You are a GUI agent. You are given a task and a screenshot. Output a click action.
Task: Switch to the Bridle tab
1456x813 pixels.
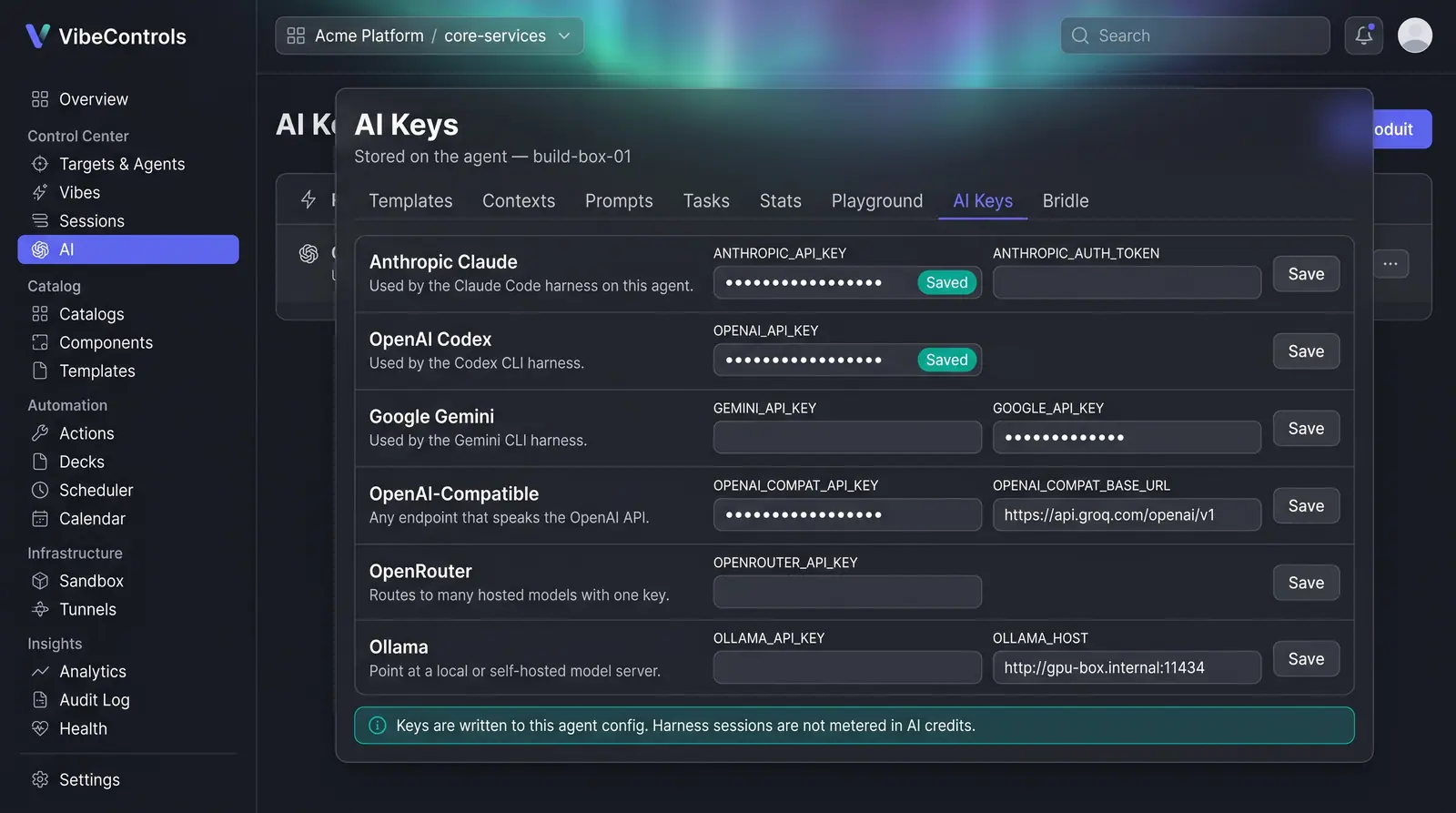[x=1066, y=201]
